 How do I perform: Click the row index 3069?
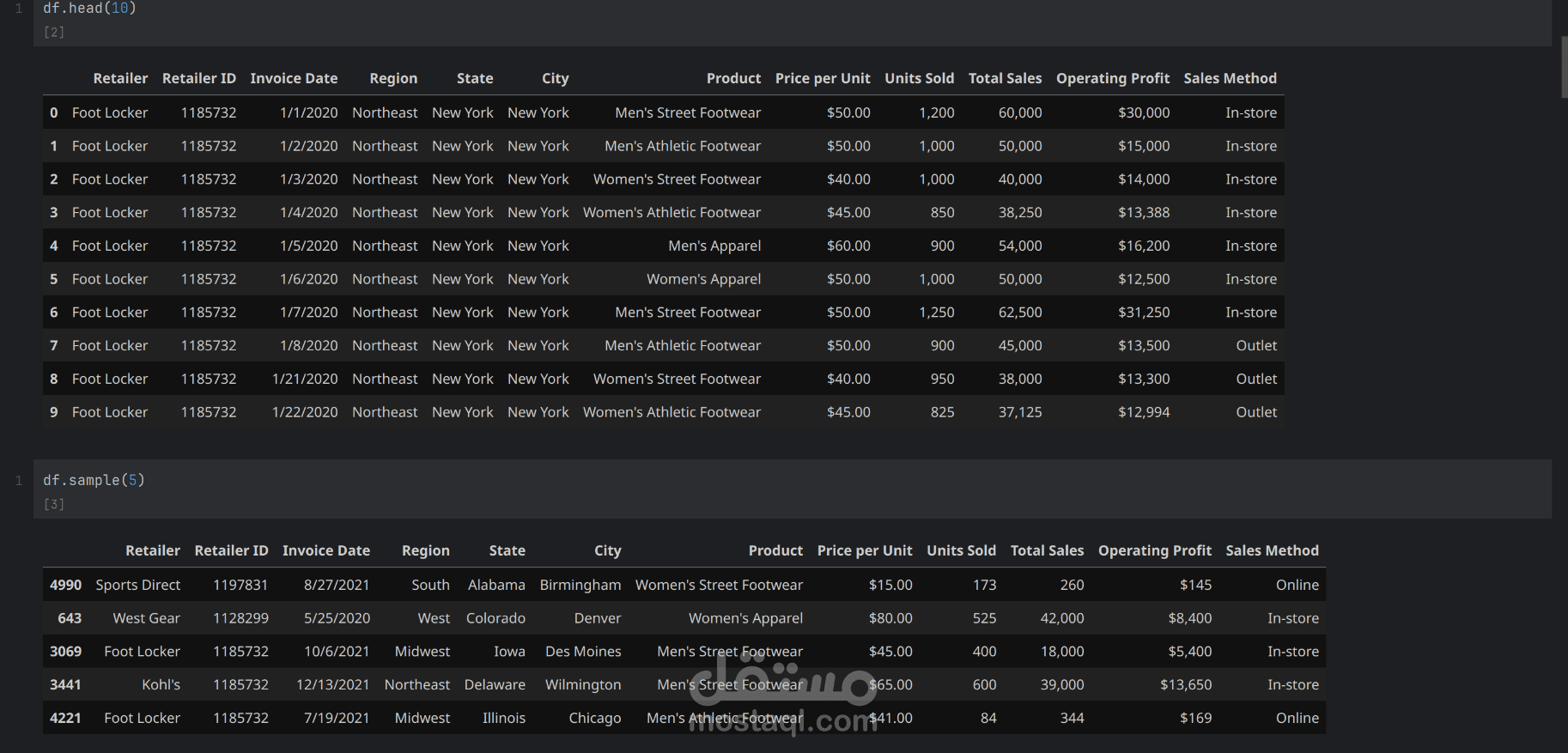point(65,651)
